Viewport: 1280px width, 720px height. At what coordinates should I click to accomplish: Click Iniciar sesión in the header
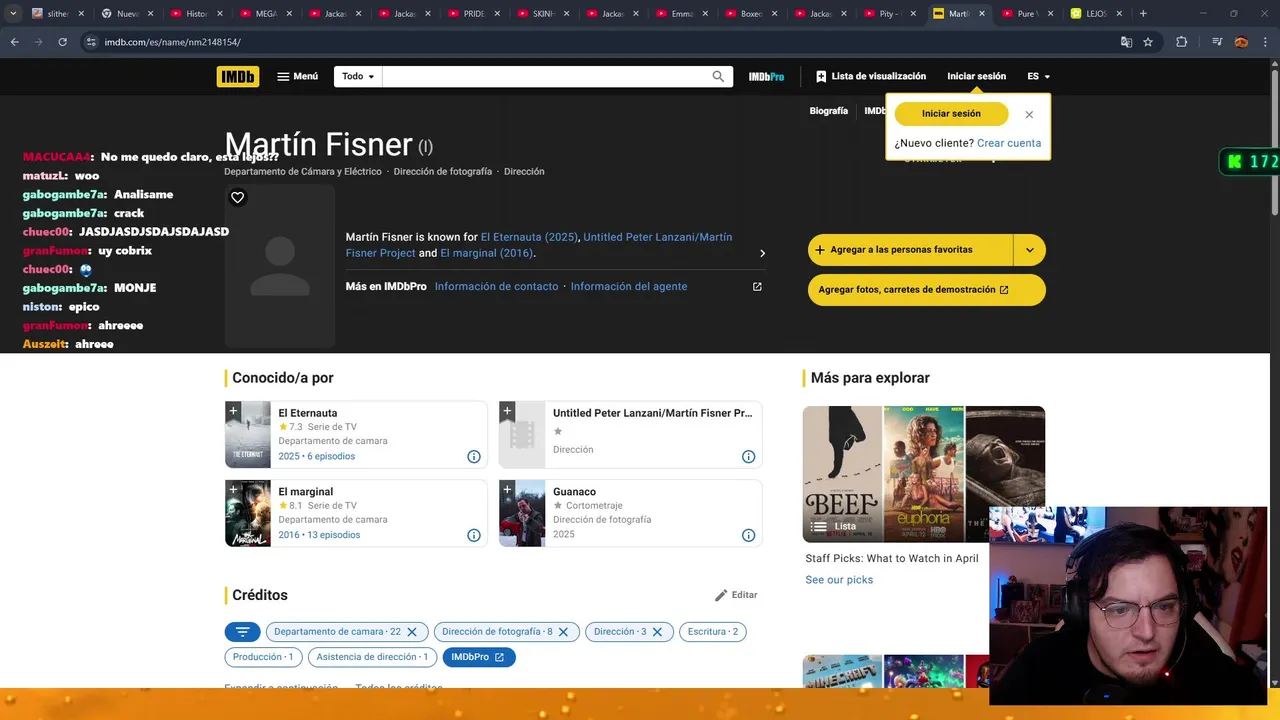point(976,77)
